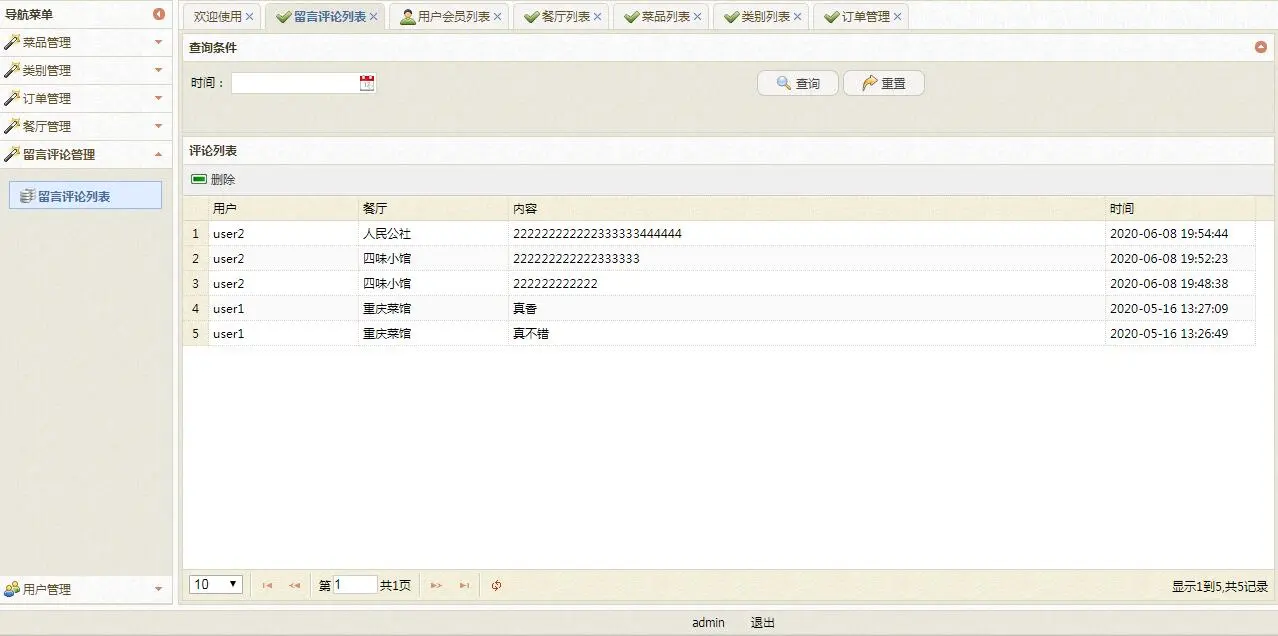Expand the 订单管理 menu section
The width and height of the screenshot is (1278, 636).
158,98
